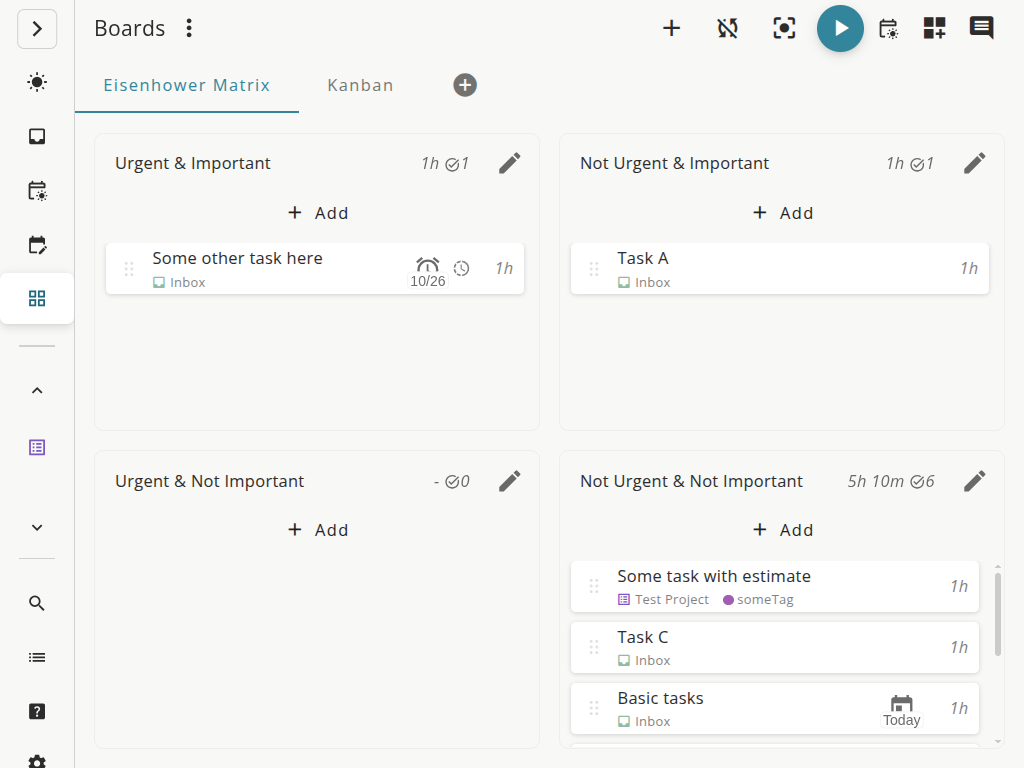Screen dimensions: 1024x768
Task: Edit the Urgent & Important panel with the pencil
Action: coord(510,163)
